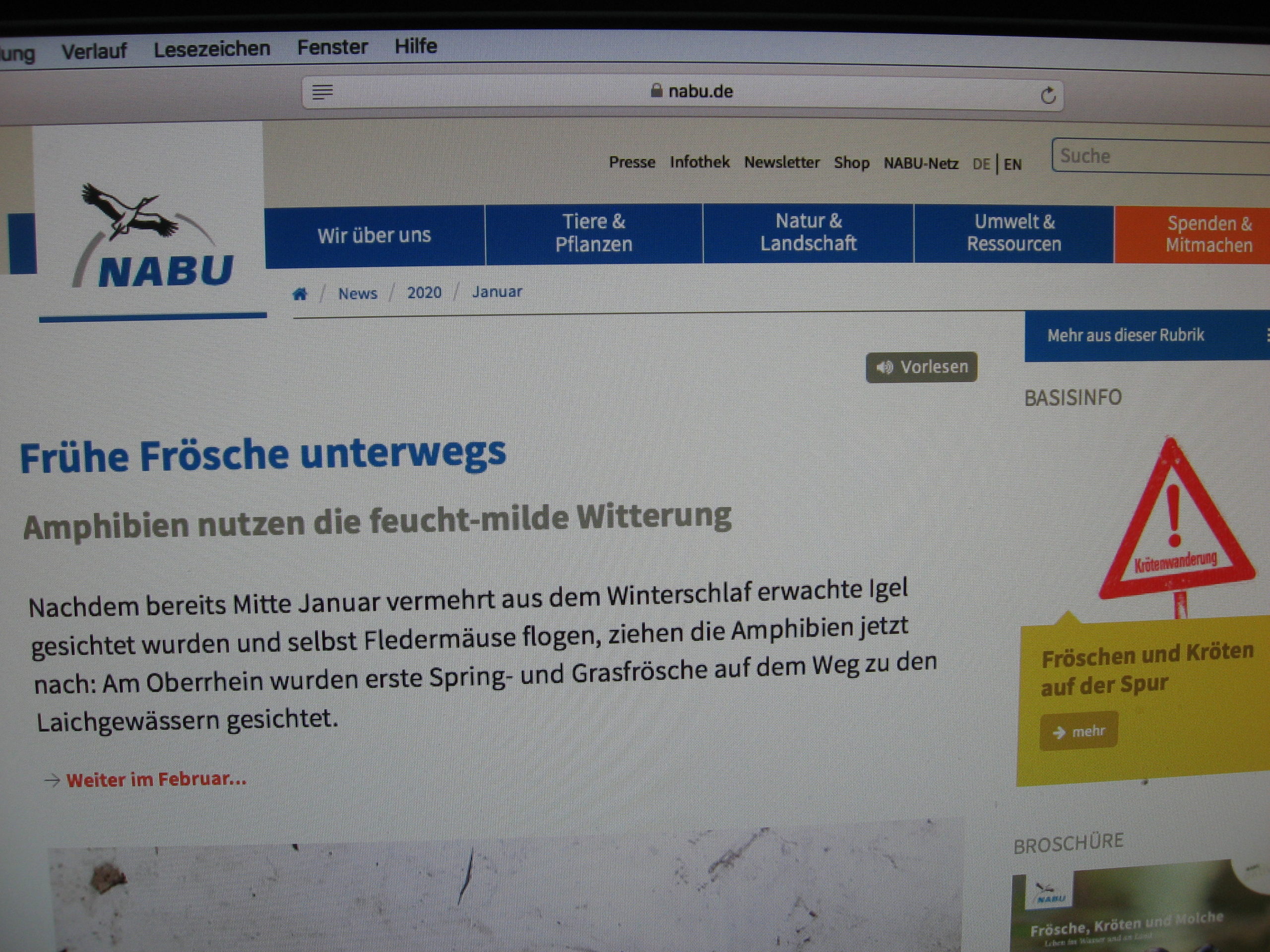The height and width of the screenshot is (952, 1270).
Task: Open the Fenster menu
Action: click(x=332, y=47)
